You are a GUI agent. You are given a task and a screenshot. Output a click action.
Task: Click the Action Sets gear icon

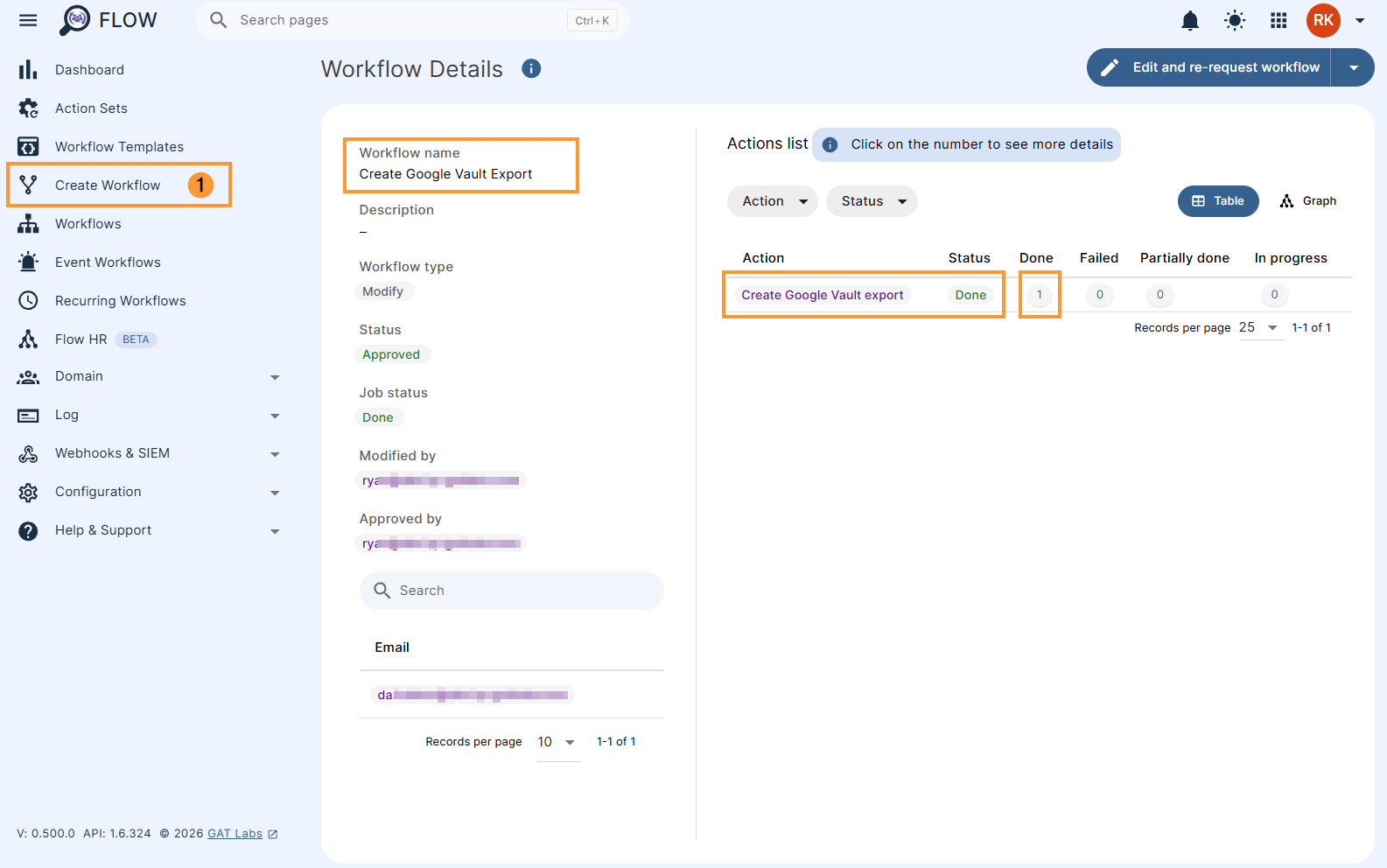pos(28,108)
